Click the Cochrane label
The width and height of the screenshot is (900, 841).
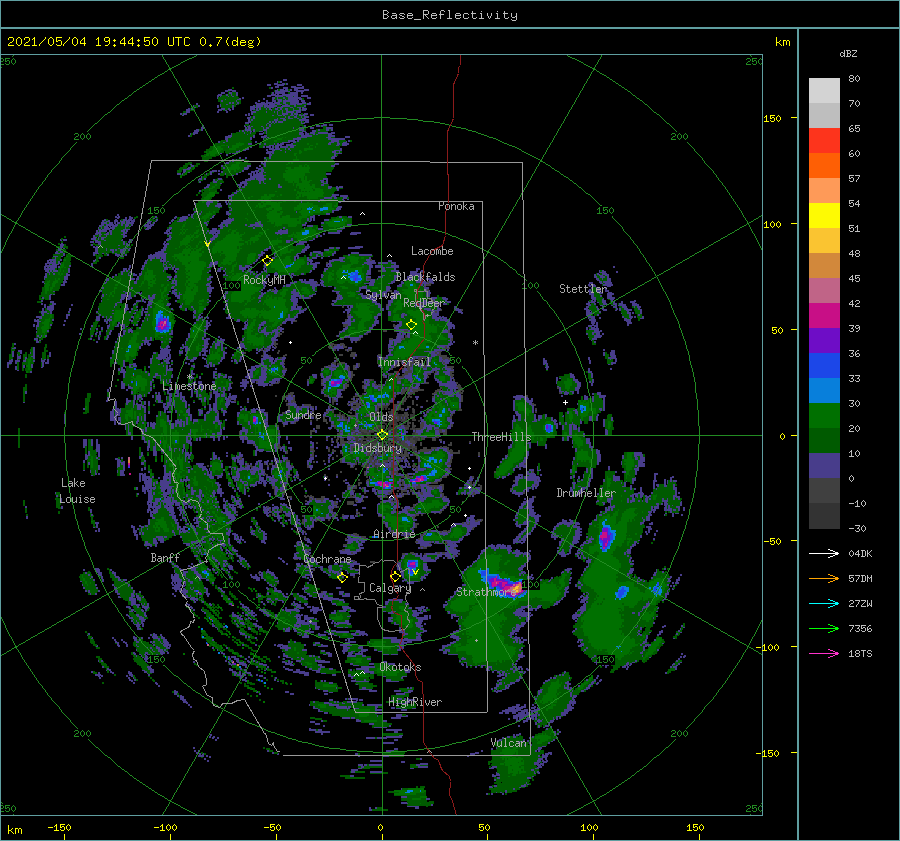(x=327, y=559)
